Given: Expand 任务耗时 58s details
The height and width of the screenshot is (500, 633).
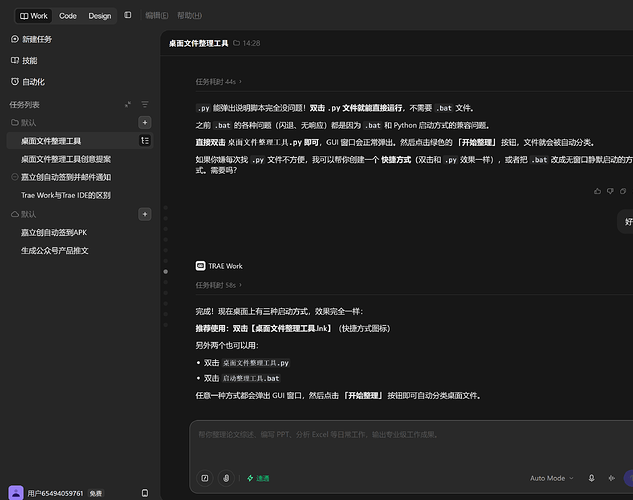Looking at the screenshot, I should click(x=218, y=285).
